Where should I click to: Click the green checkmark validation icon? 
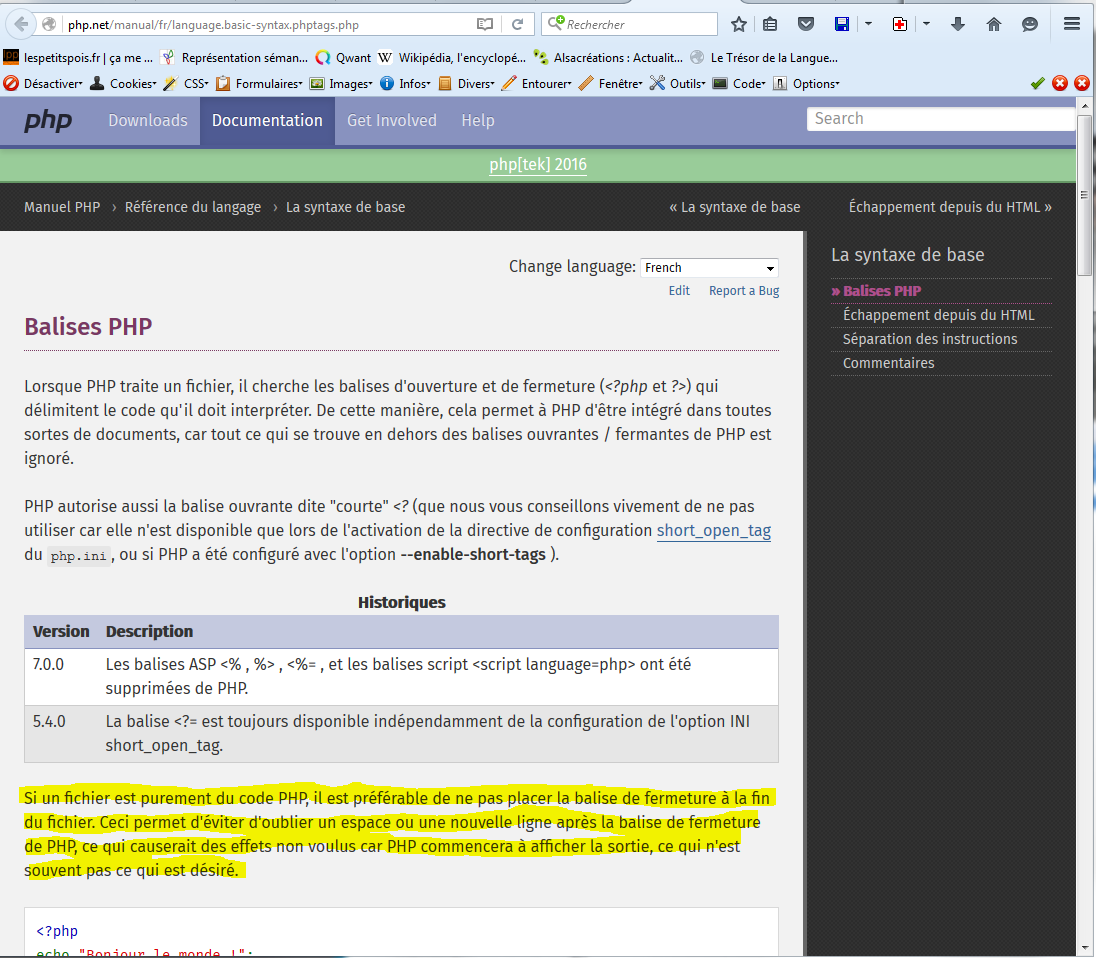click(x=1037, y=84)
